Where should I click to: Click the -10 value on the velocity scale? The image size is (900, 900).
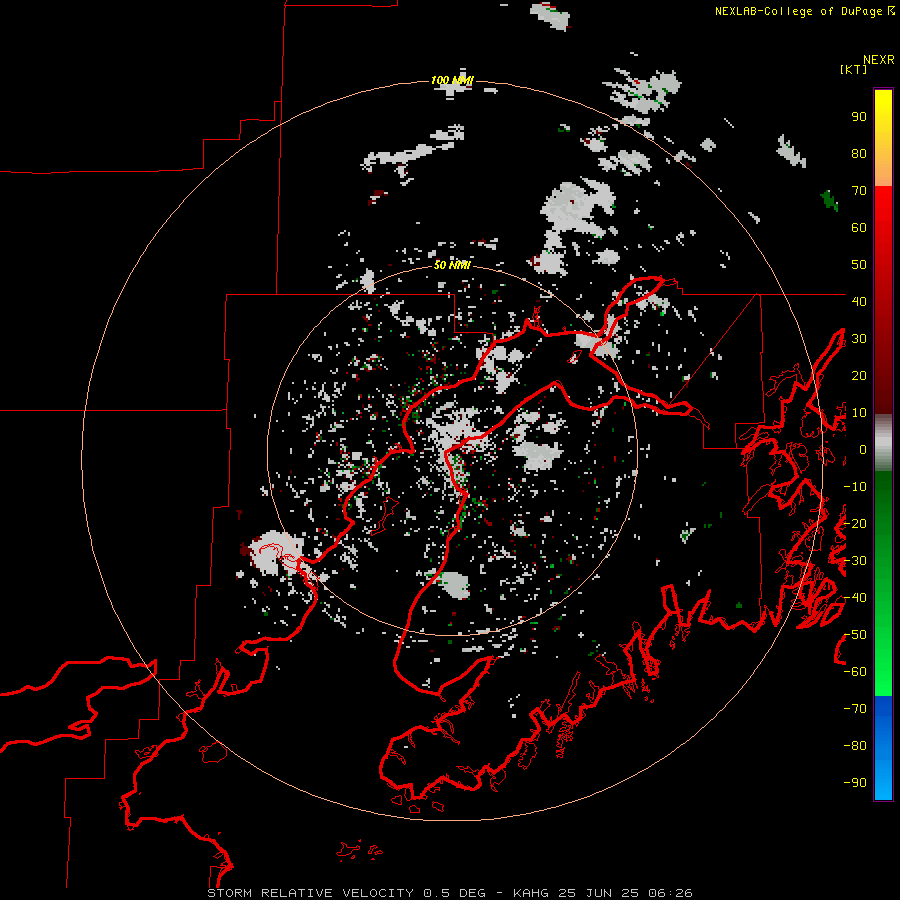coord(855,487)
